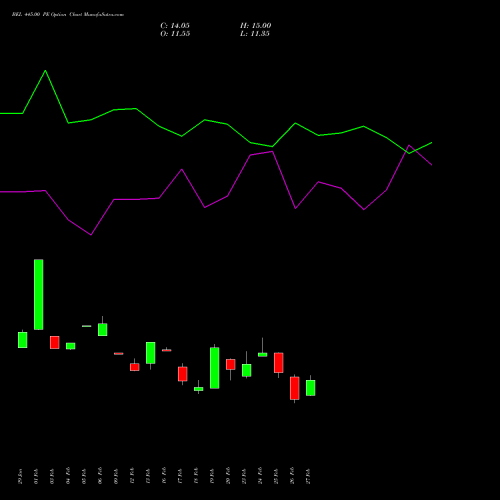This screenshot has height=500, width=500.
Task: Click the purple line's lowest point
Action: point(91,235)
